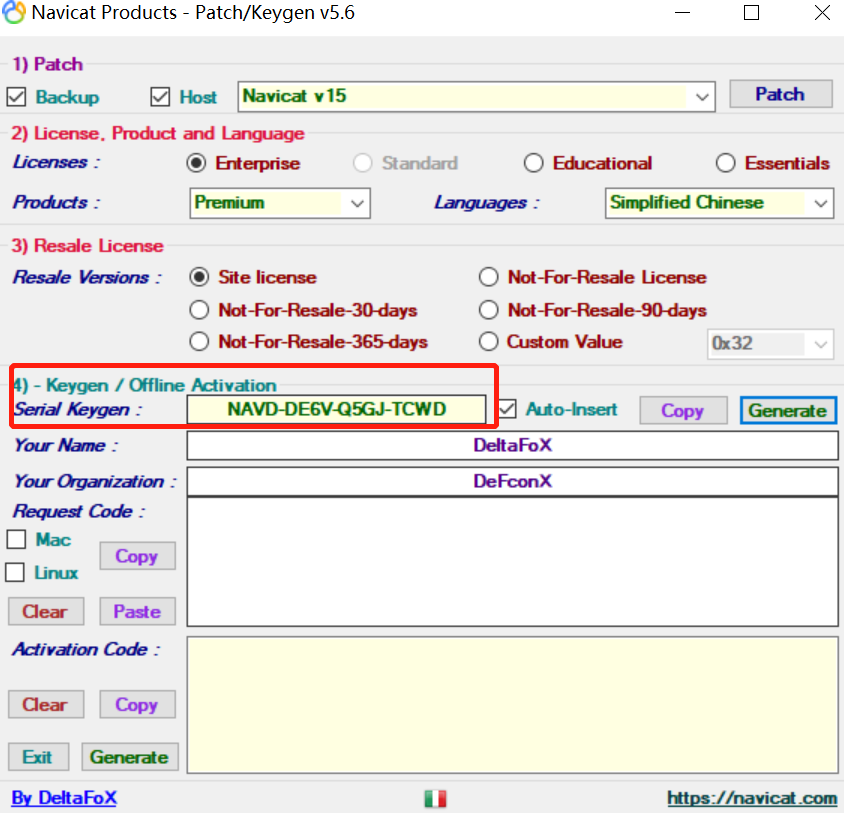This screenshot has width=844, height=813.
Task: Copy the serial key with Copy button
Action: point(683,411)
